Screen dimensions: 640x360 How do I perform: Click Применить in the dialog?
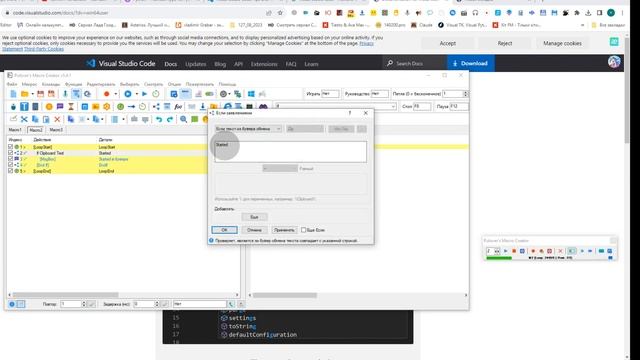tap(284, 230)
